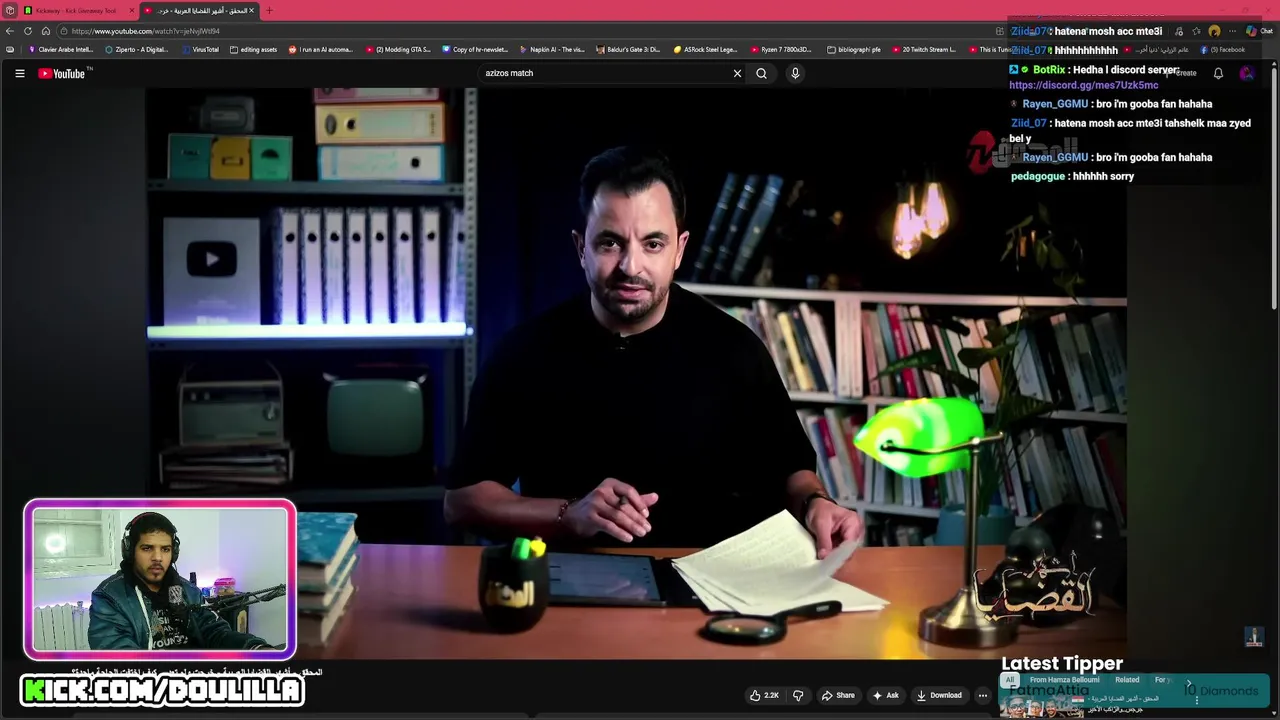Image resolution: width=1280 pixels, height=720 pixels.
Task: Download the video with the Download button
Action: point(938,695)
